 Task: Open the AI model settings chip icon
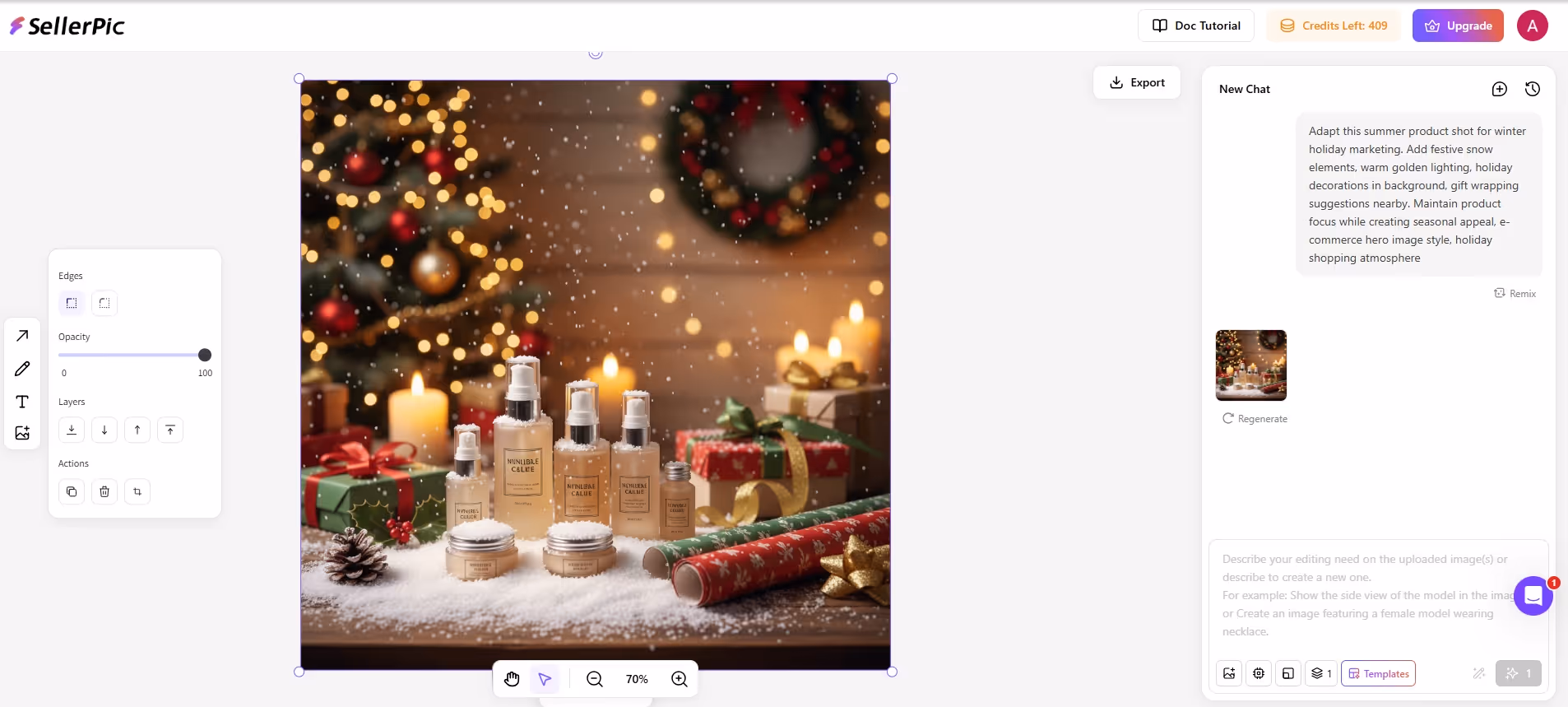click(x=1259, y=673)
